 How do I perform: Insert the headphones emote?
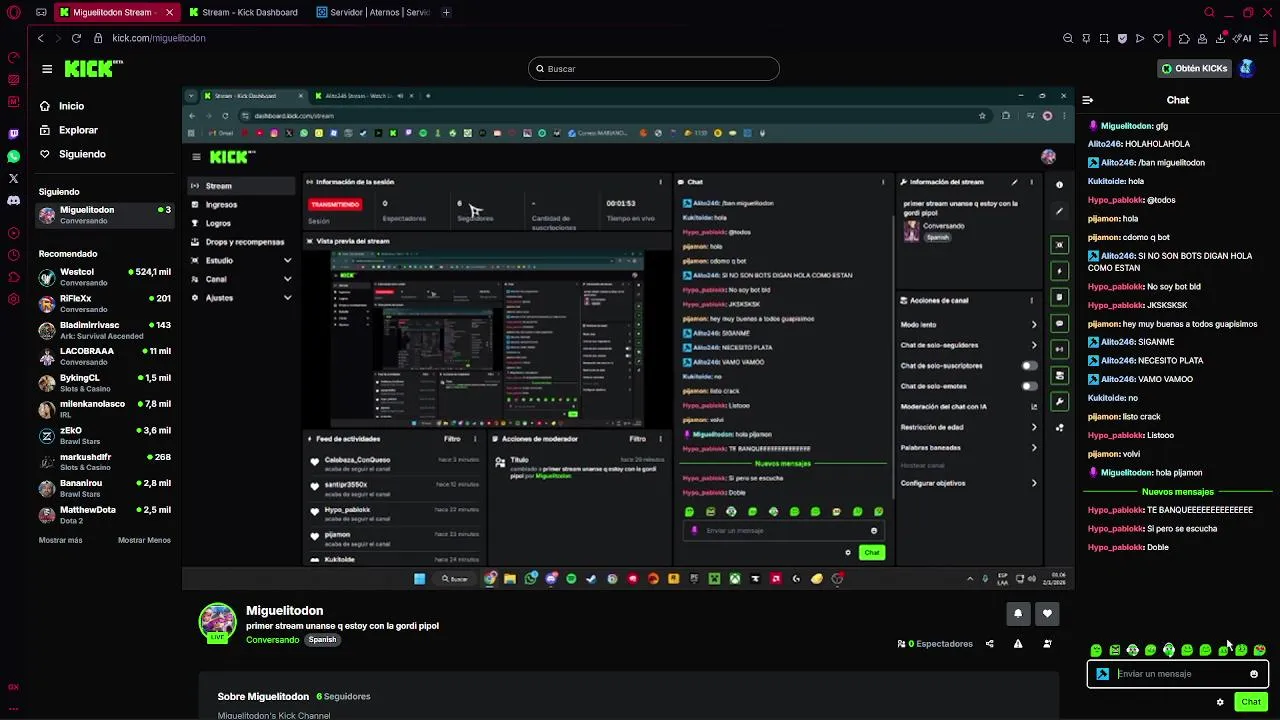[1169, 650]
